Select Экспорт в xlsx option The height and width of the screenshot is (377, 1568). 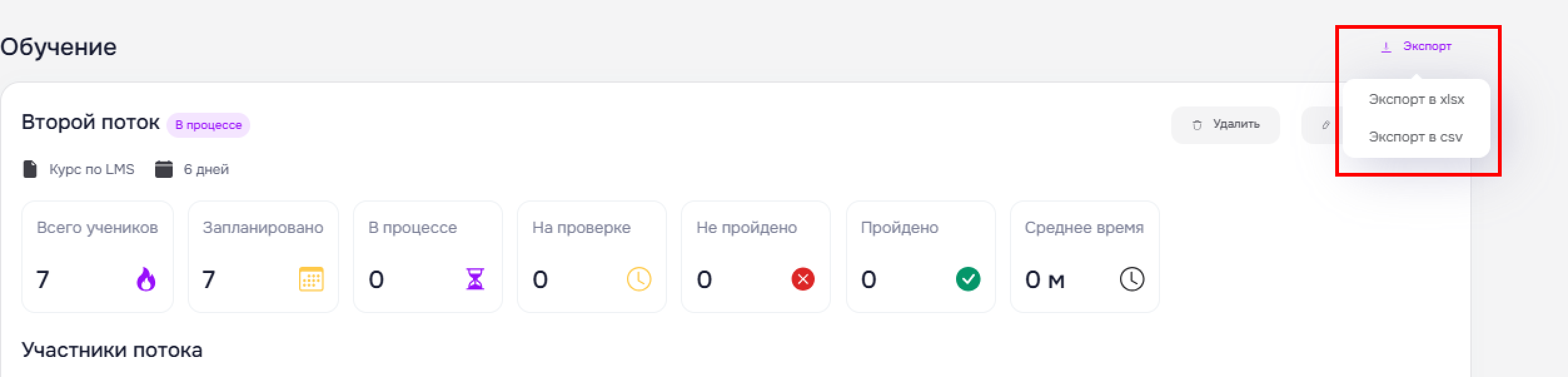tap(1417, 100)
